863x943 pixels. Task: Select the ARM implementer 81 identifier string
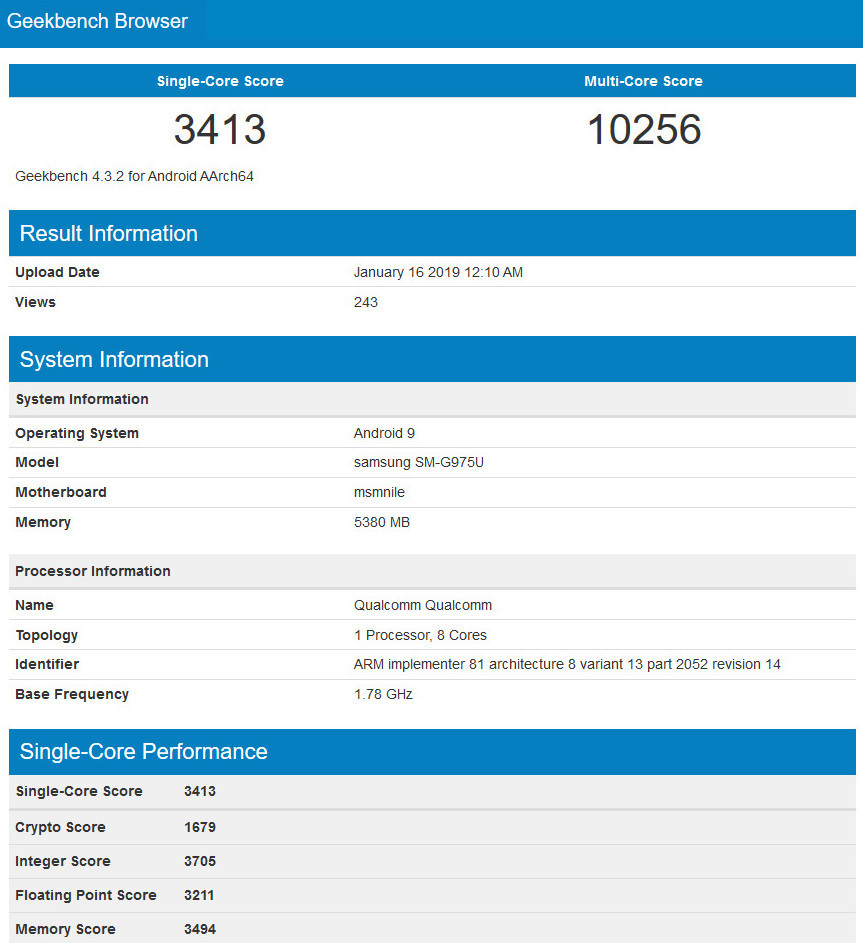pyautogui.click(x=567, y=664)
